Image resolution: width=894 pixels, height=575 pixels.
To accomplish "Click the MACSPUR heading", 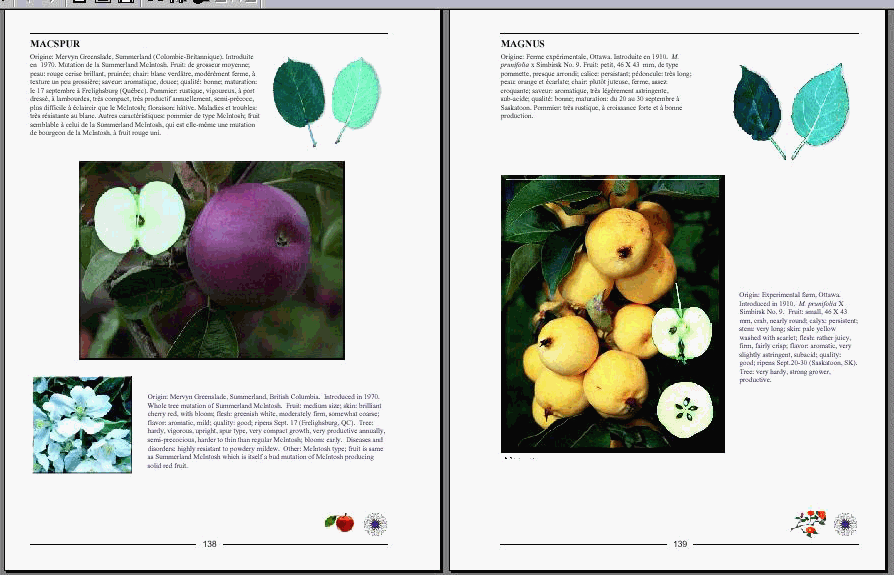I will (x=55, y=44).
